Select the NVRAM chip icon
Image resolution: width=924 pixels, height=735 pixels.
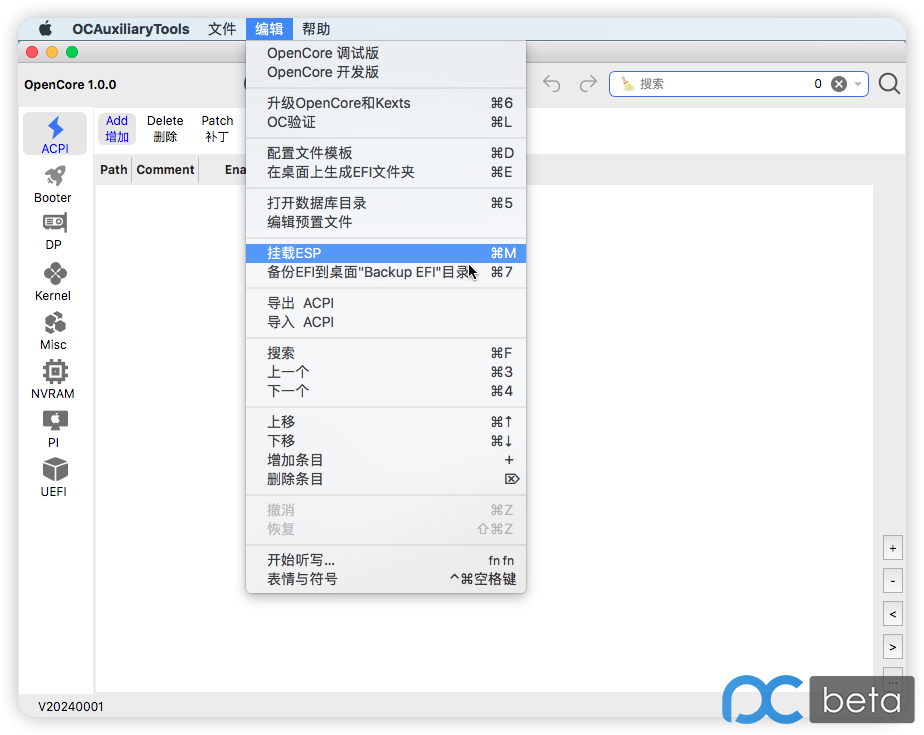[54, 372]
